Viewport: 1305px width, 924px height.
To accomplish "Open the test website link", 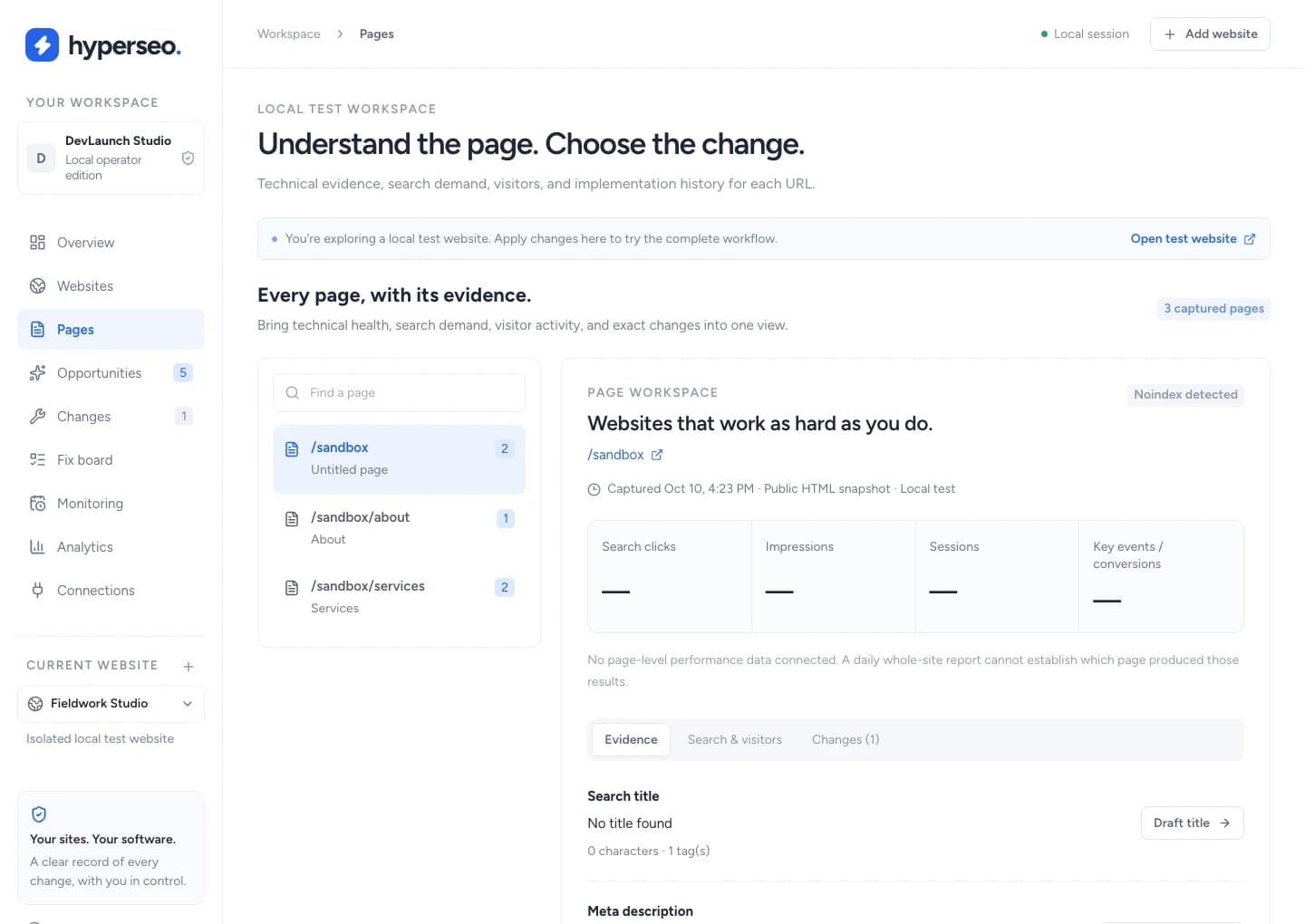I will [x=1193, y=239].
